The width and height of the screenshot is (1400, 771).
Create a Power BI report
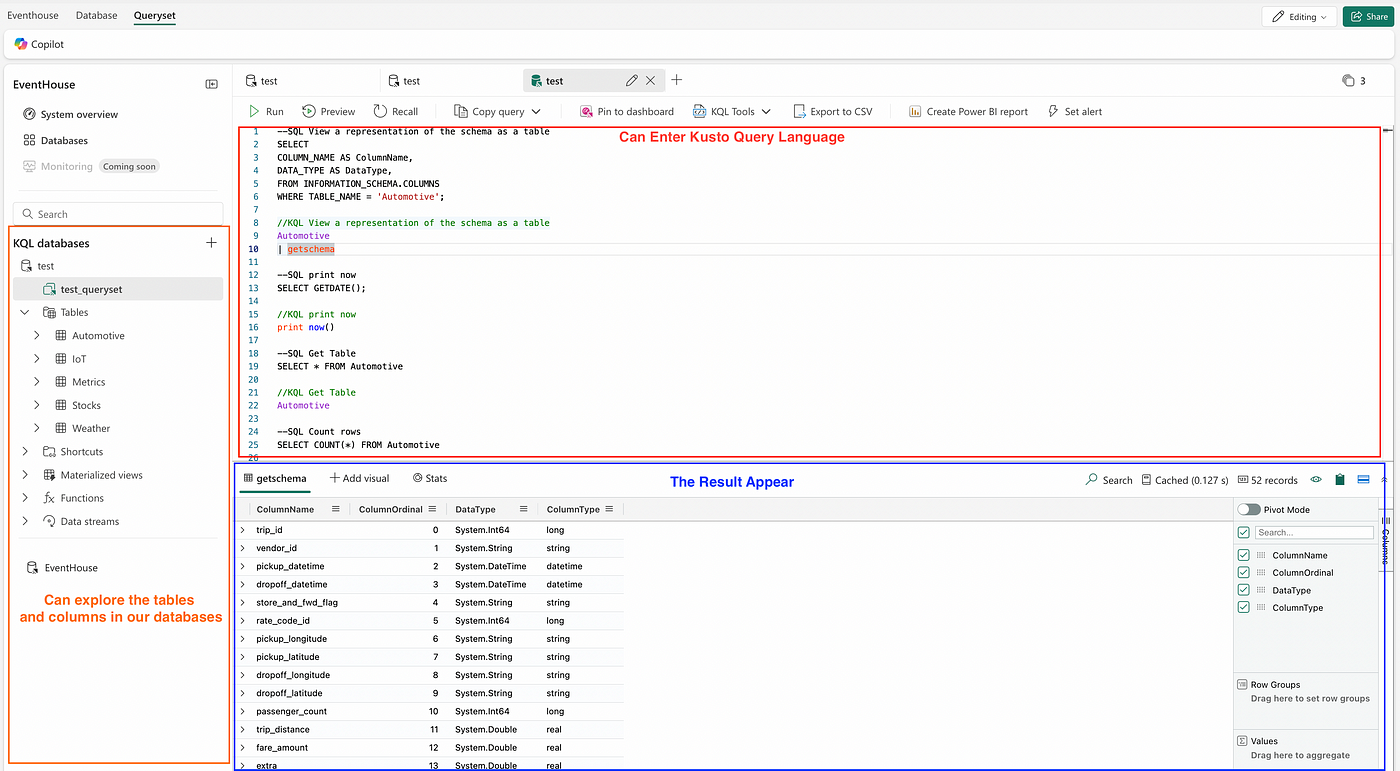point(968,111)
